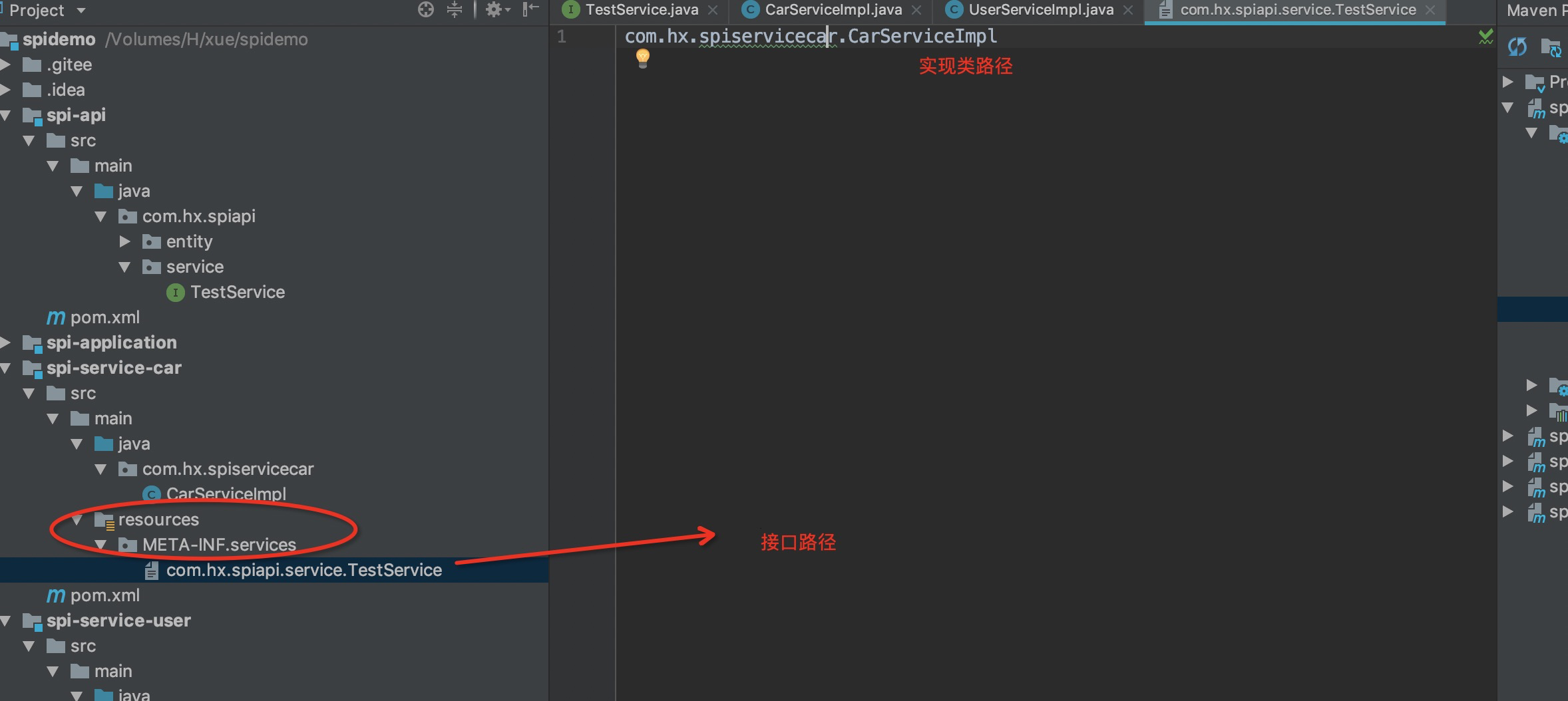Collapse the spi-api module
Screen dimensions: 1568x701
pos(5,115)
